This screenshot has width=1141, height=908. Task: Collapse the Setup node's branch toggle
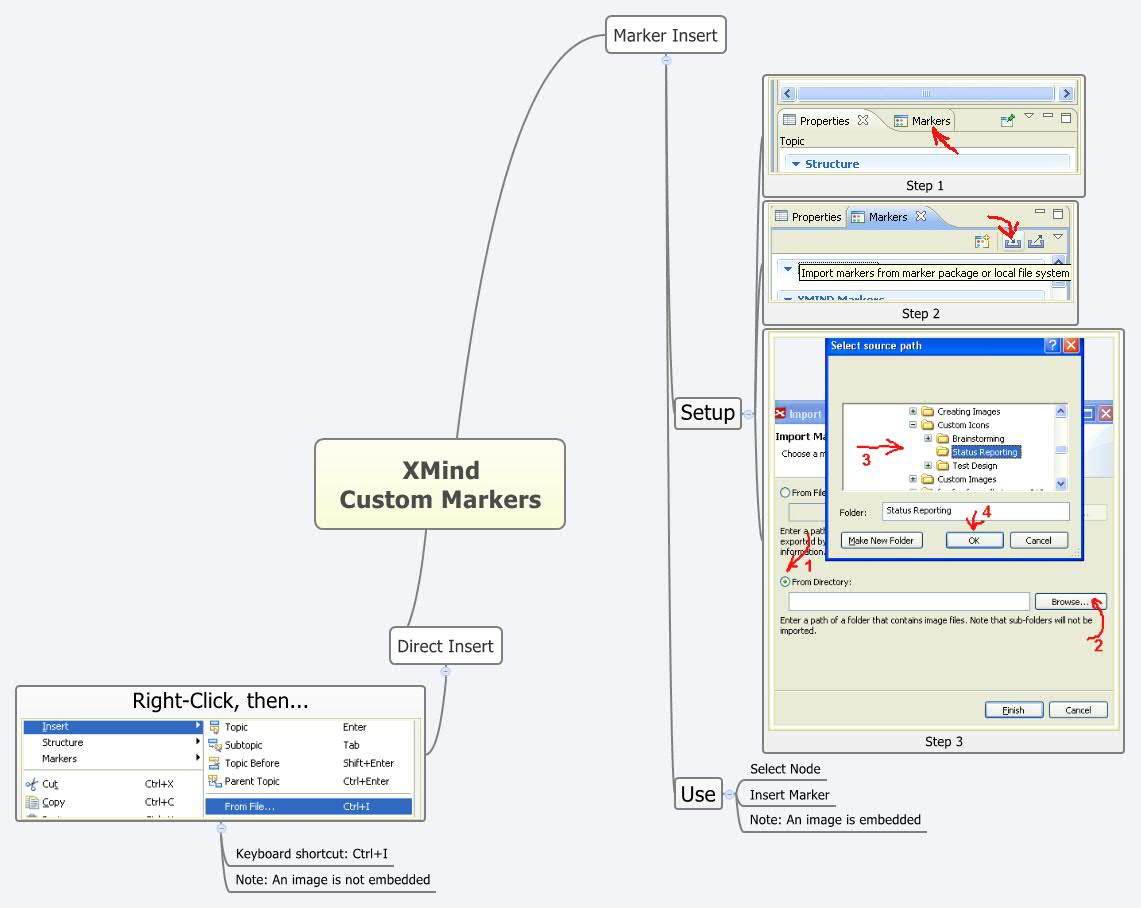[748, 412]
